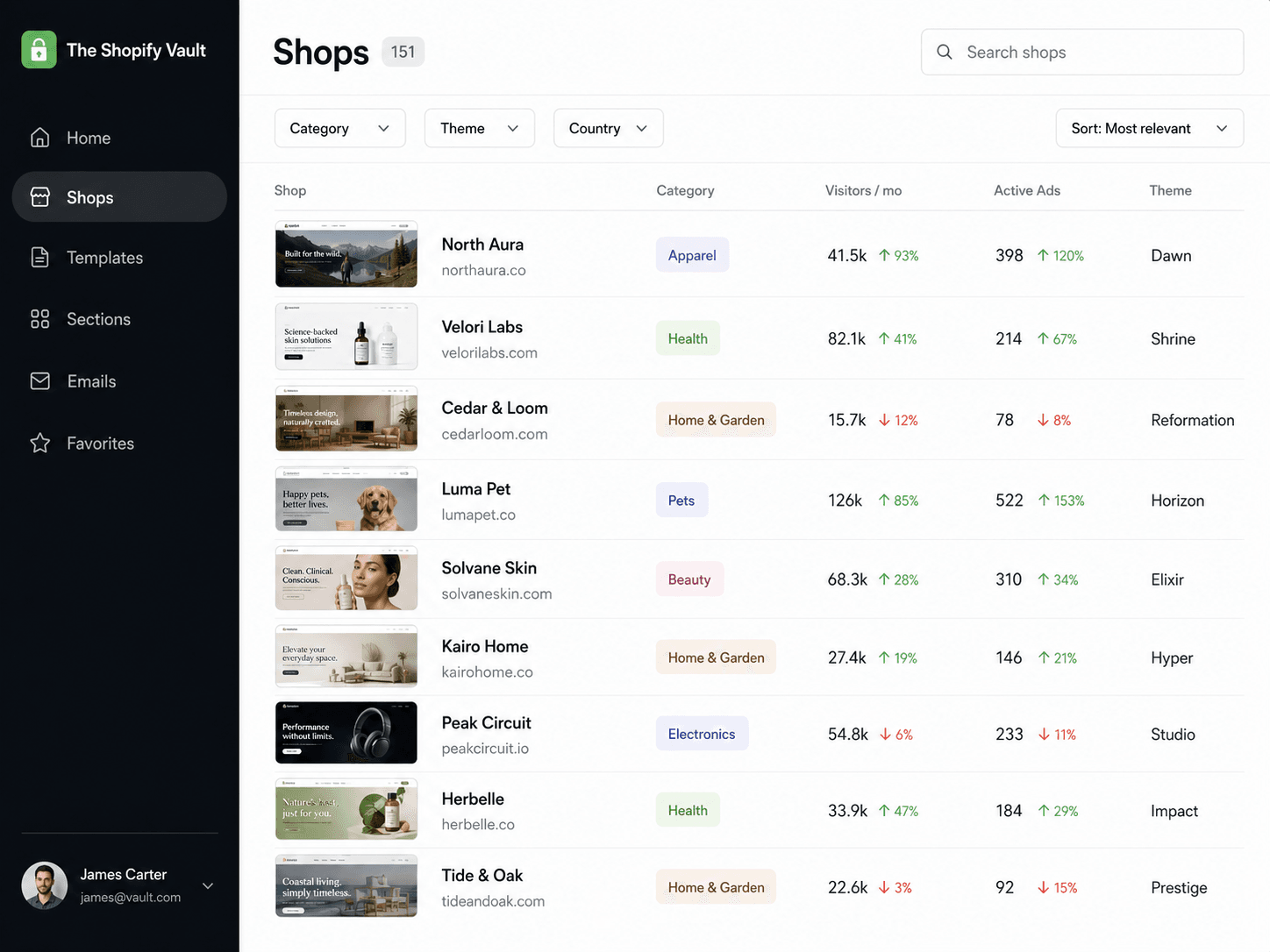This screenshot has width=1270, height=952.
Task: Click the Horizon theme cell
Action: [1177, 501]
